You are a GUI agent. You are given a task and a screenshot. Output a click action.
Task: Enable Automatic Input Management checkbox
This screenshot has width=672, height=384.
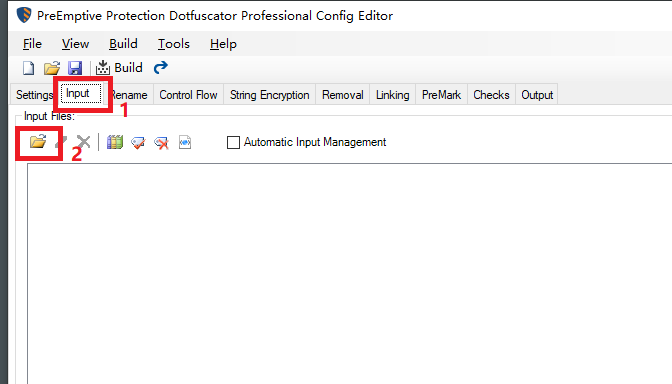tap(233, 142)
